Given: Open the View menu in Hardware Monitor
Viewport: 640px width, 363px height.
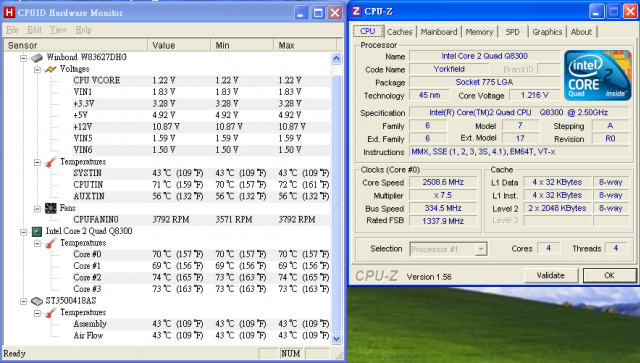Looking at the screenshot, I should pos(58,30).
